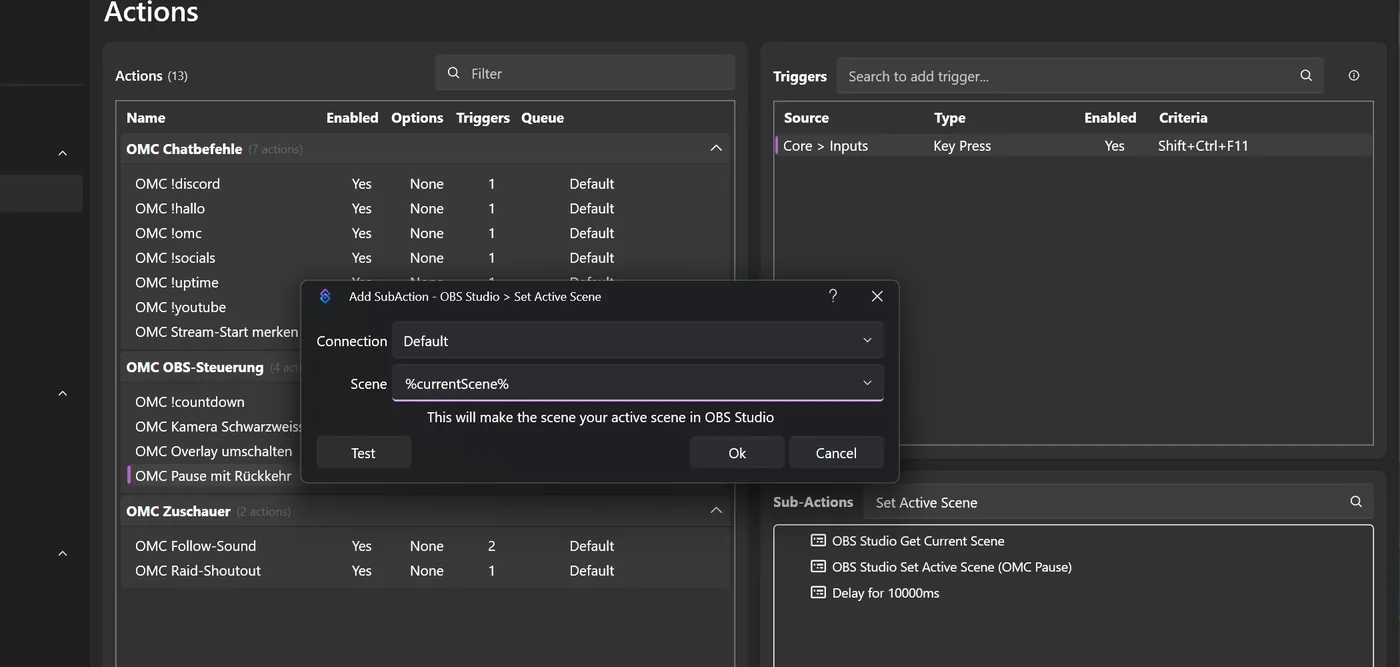The width and height of the screenshot is (1400, 667).
Task: Click the Options column header in Actions
Action: point(417,117)
